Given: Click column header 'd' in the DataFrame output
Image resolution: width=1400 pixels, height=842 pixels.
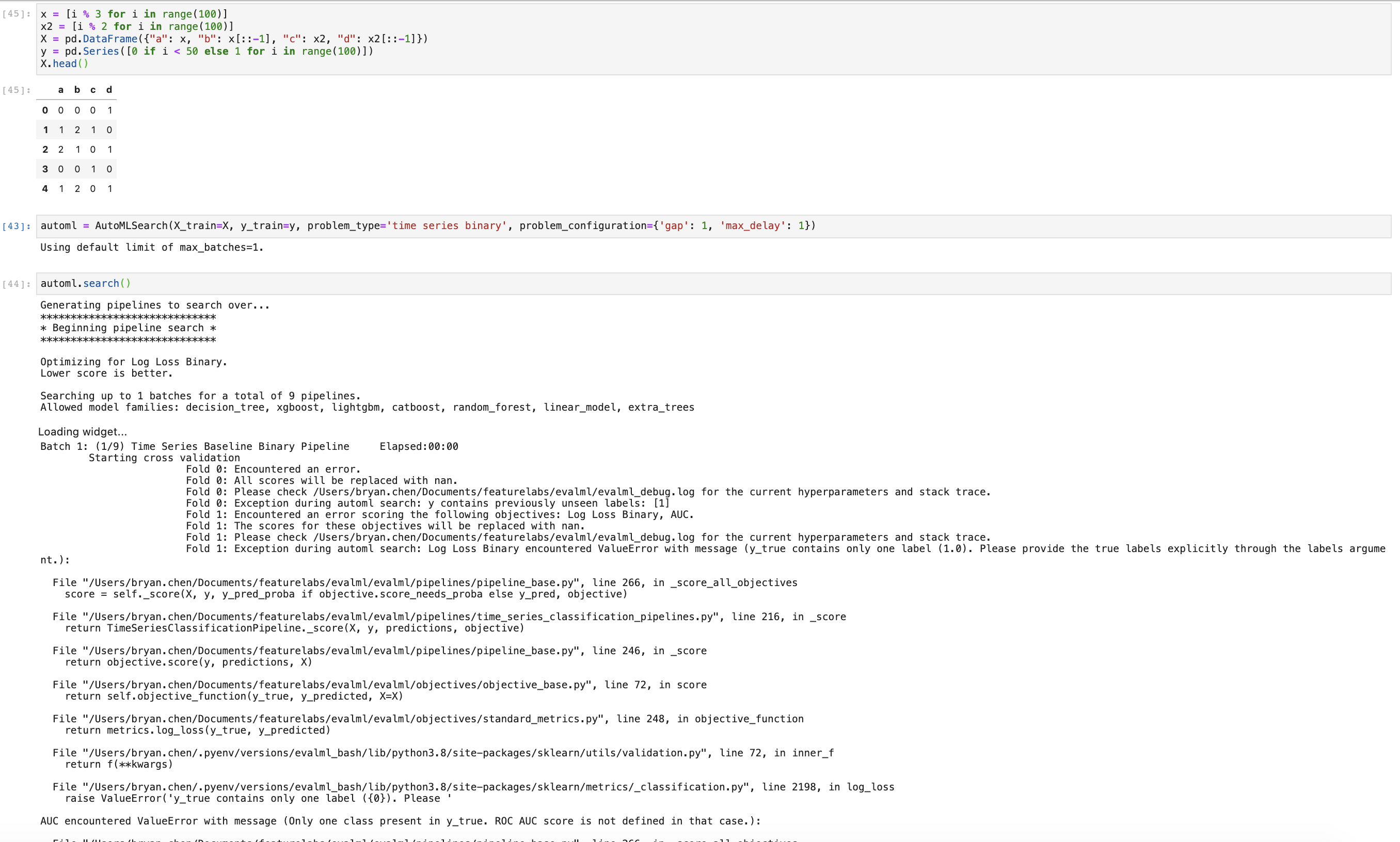Looking at the screenshot, I should tap(109, 90).
